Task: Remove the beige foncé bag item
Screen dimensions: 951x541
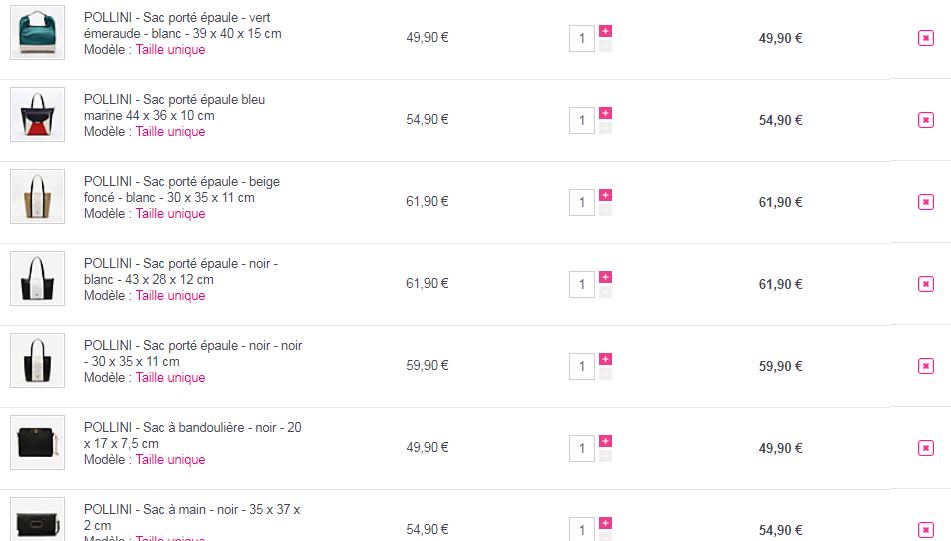Action: [x=925, y=202]
